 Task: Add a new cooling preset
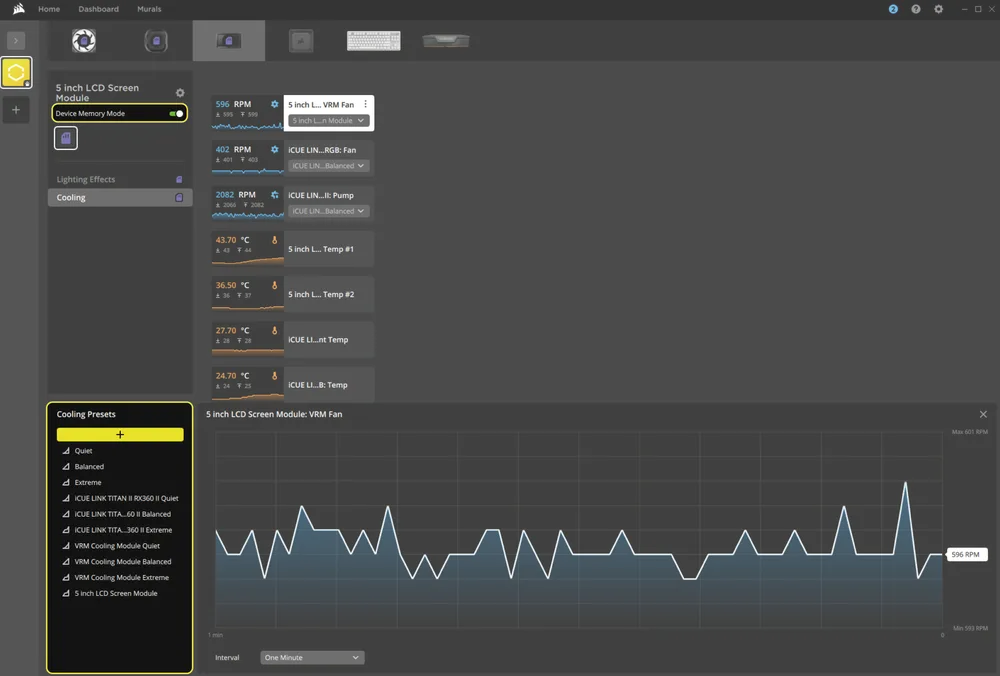click(120, 434)
